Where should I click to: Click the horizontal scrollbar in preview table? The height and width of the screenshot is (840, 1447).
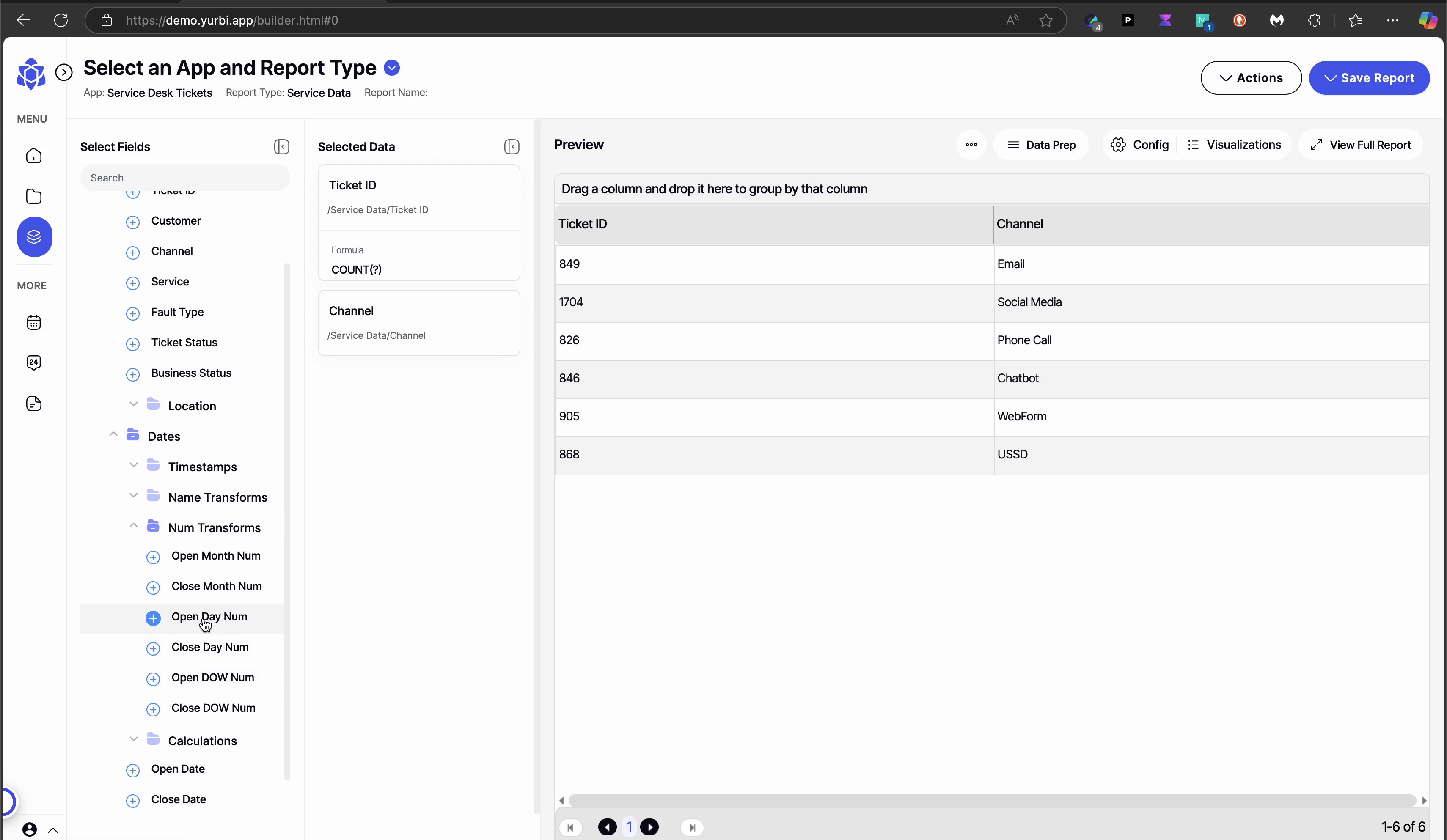click(x=992, y=800)
